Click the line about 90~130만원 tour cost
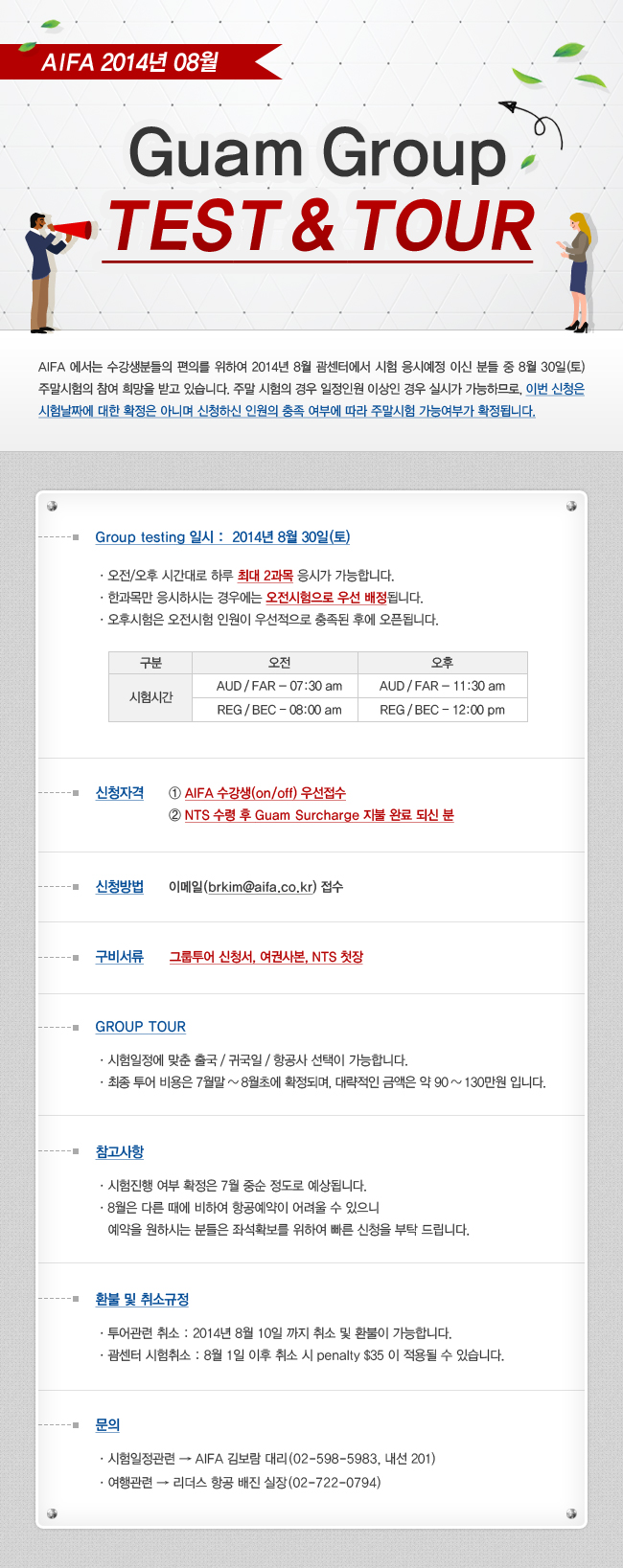Screen dimensions: 623x1568 click(x=323, y=1082)
